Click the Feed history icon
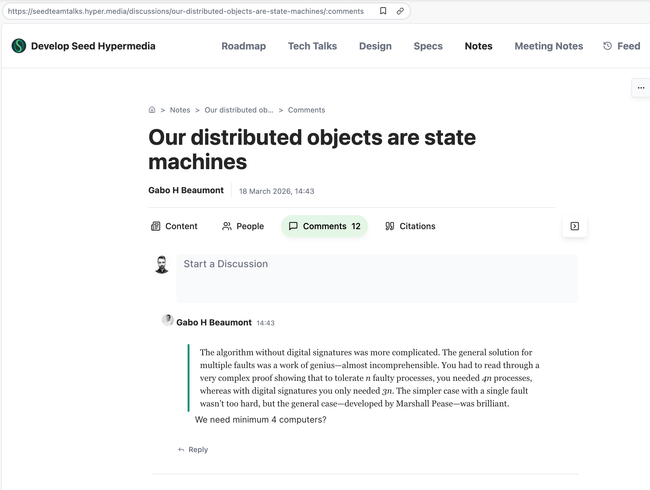Viewport: 650px width, 490px height. pyautogui.click(x=608, y=46)
